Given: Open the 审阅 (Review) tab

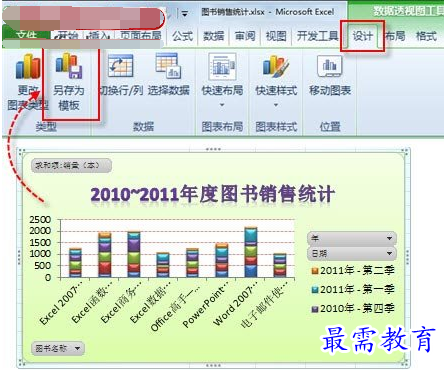Looking at the screenshot, I should [x=245, y=36].
